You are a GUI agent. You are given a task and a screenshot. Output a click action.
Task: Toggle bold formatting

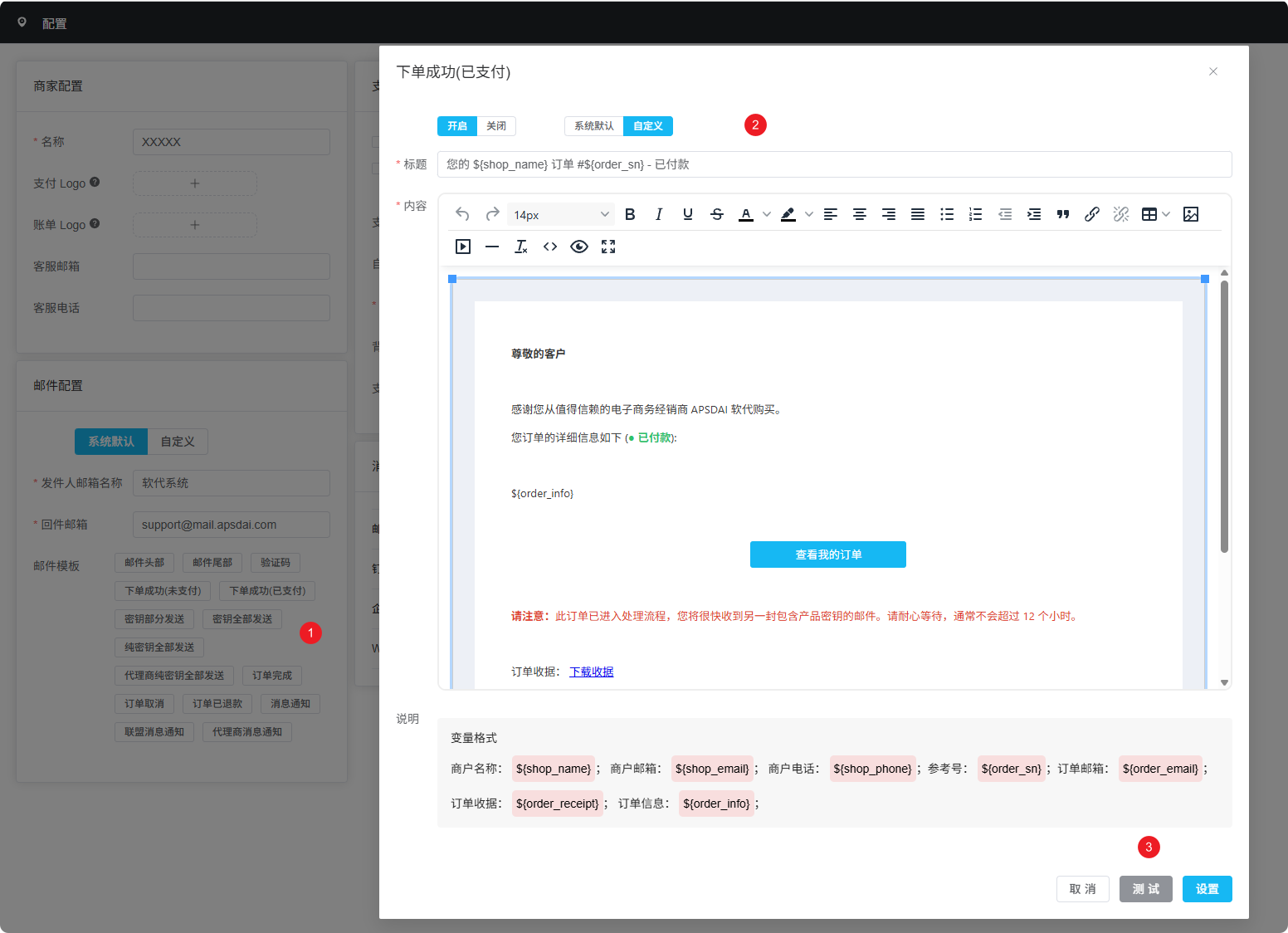tap(630, 214)
